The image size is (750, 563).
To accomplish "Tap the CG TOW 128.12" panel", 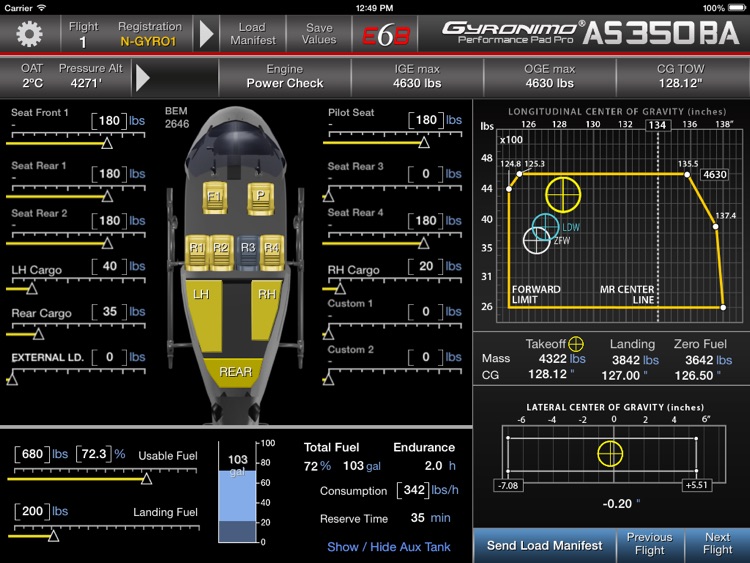I will tap(681, 77).
